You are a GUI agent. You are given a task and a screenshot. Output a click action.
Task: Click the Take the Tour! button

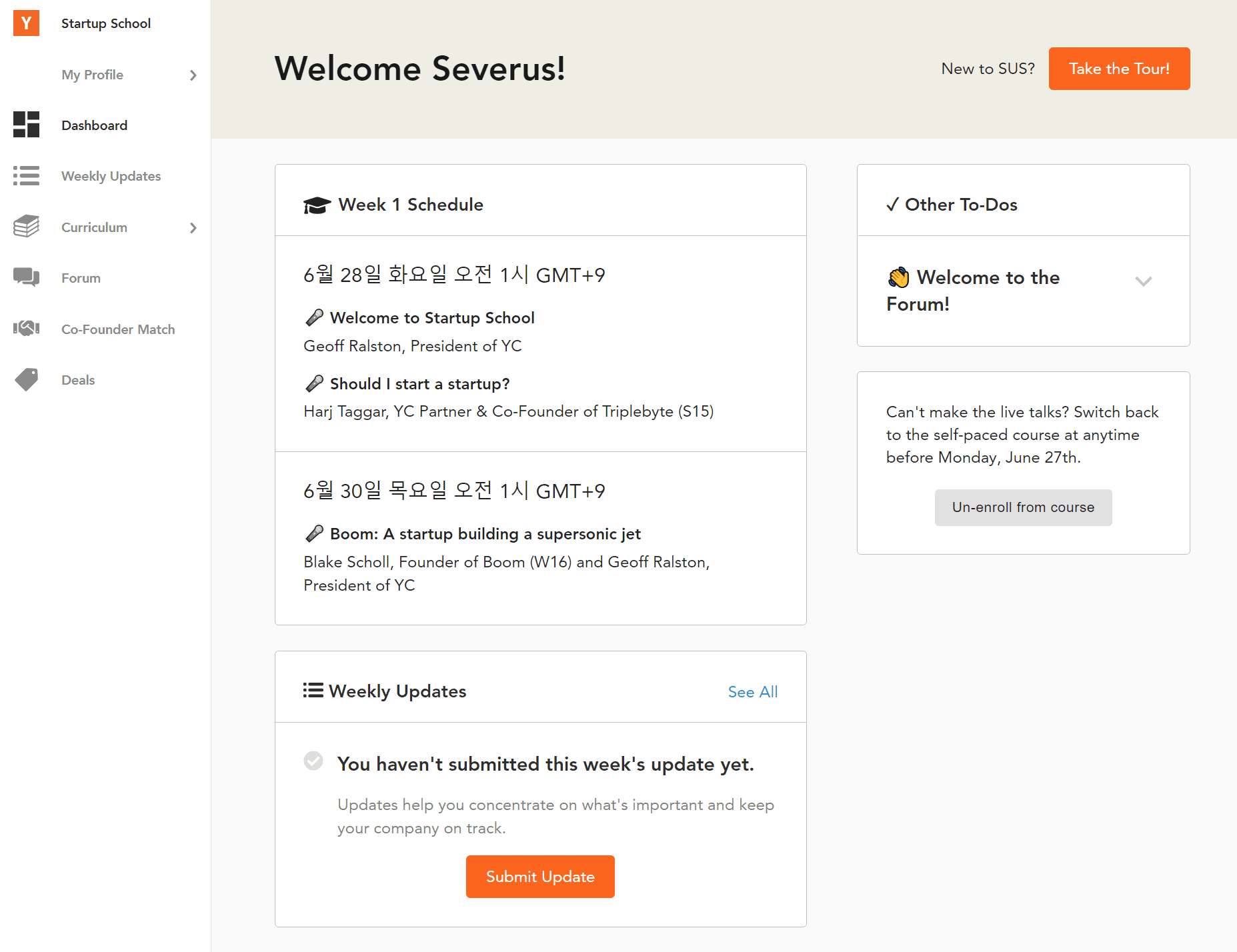(x=1119, y=69)
